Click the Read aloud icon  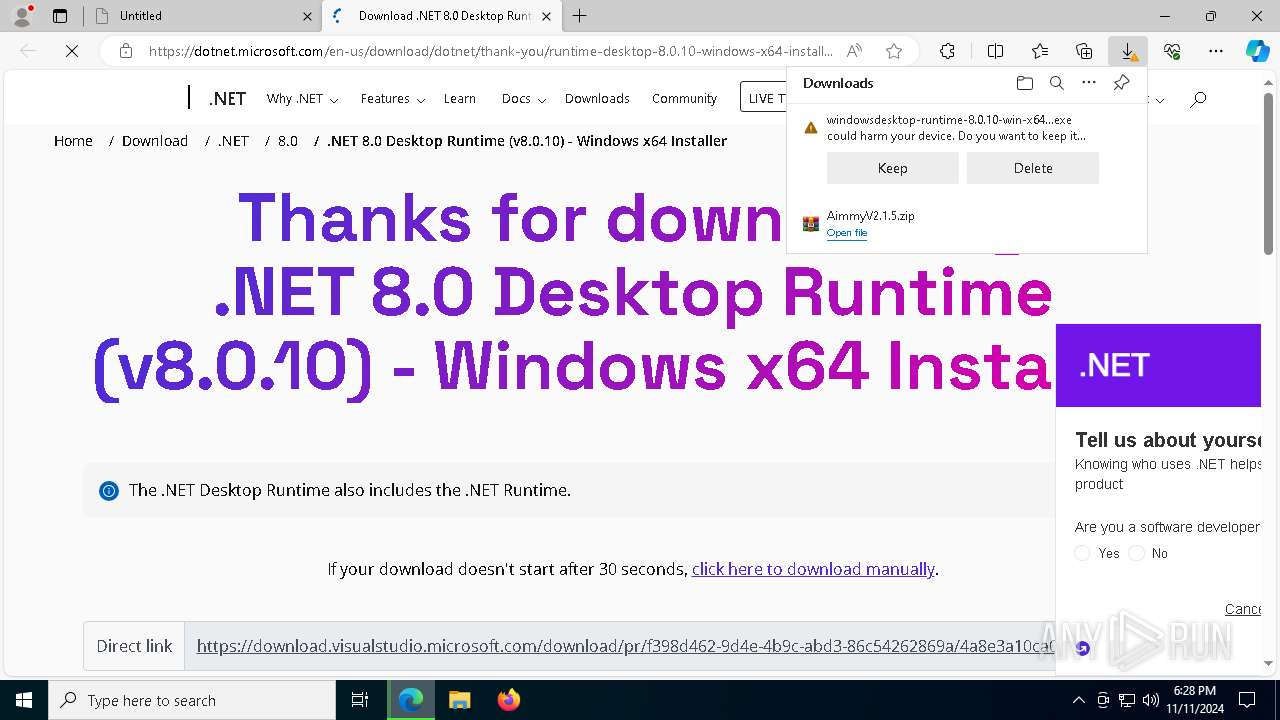click(854, 51)
